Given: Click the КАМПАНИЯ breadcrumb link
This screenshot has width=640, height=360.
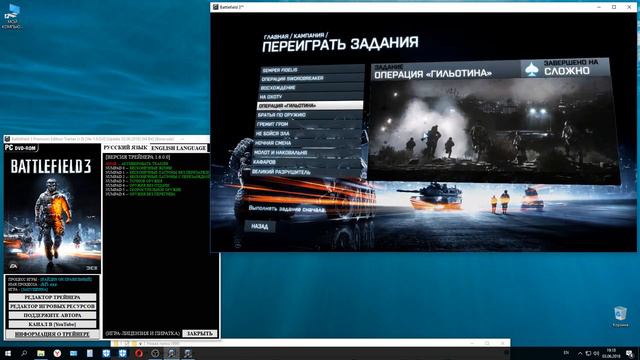Looking at the screenshot, I should [309, 36].
